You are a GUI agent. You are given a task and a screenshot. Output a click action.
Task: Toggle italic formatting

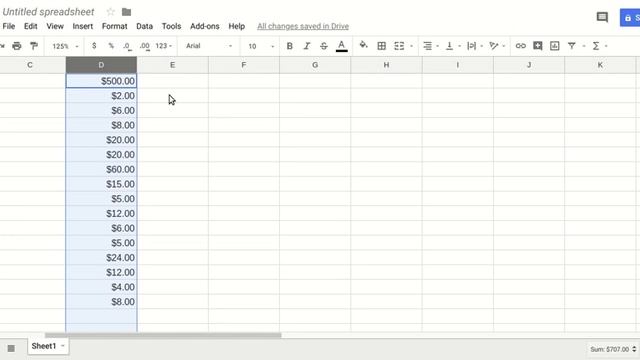pyautogui.click(x=307, y=46)
